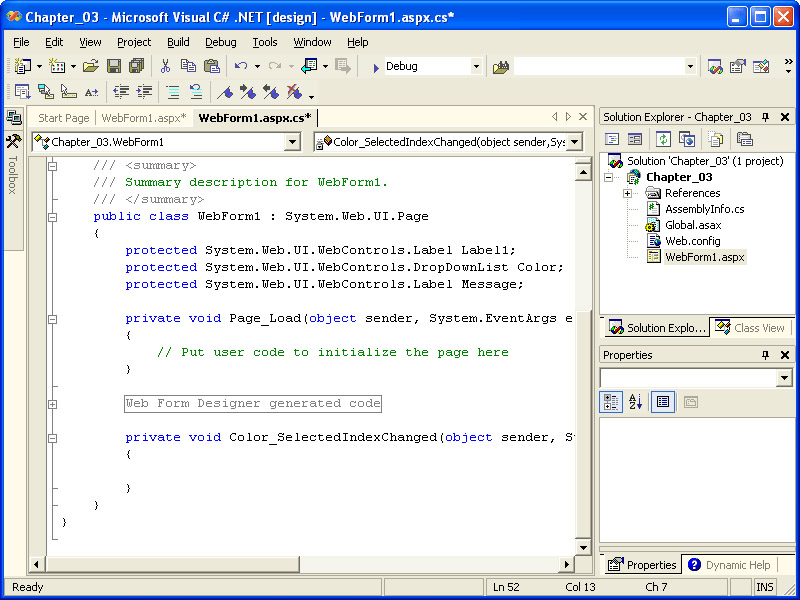
Task: Select Web.config in Solution Explorer
Action: [x=692, y=241]
